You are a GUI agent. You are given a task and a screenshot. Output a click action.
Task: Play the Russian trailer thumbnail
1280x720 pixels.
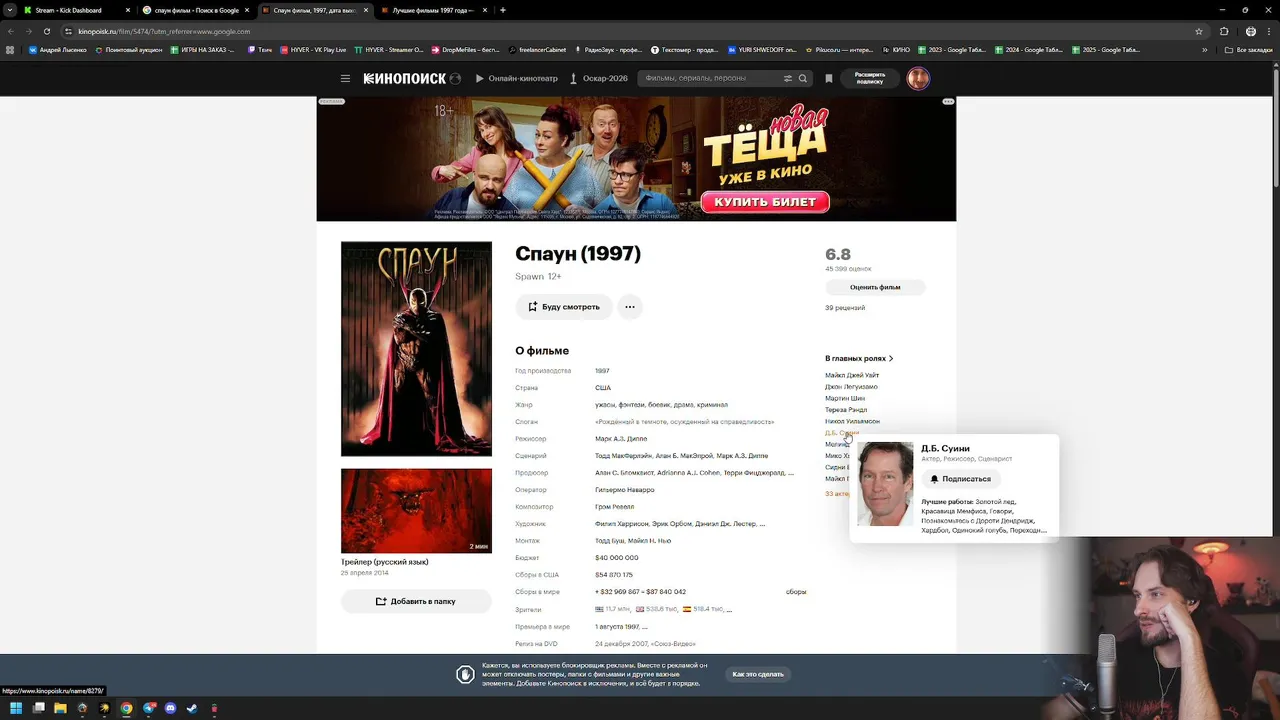point(416,511)
